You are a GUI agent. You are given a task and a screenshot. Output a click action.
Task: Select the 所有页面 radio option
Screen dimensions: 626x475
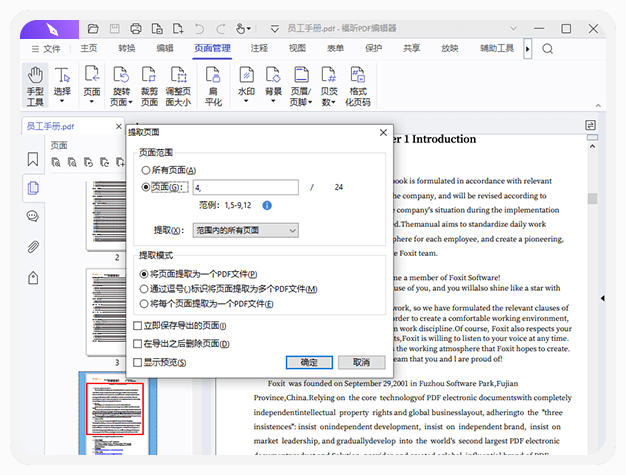[x=168, y=170]
